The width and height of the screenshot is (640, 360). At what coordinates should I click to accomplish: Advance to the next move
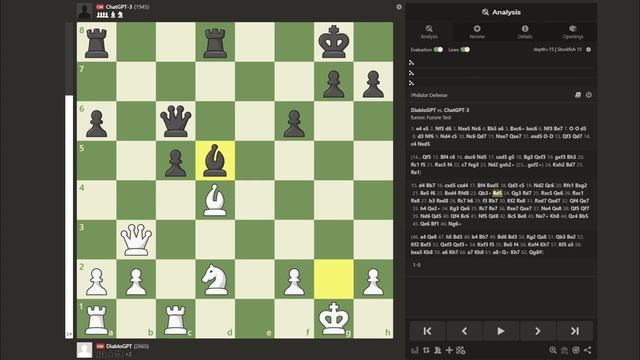pyautogui.click(x=538, y=331)
